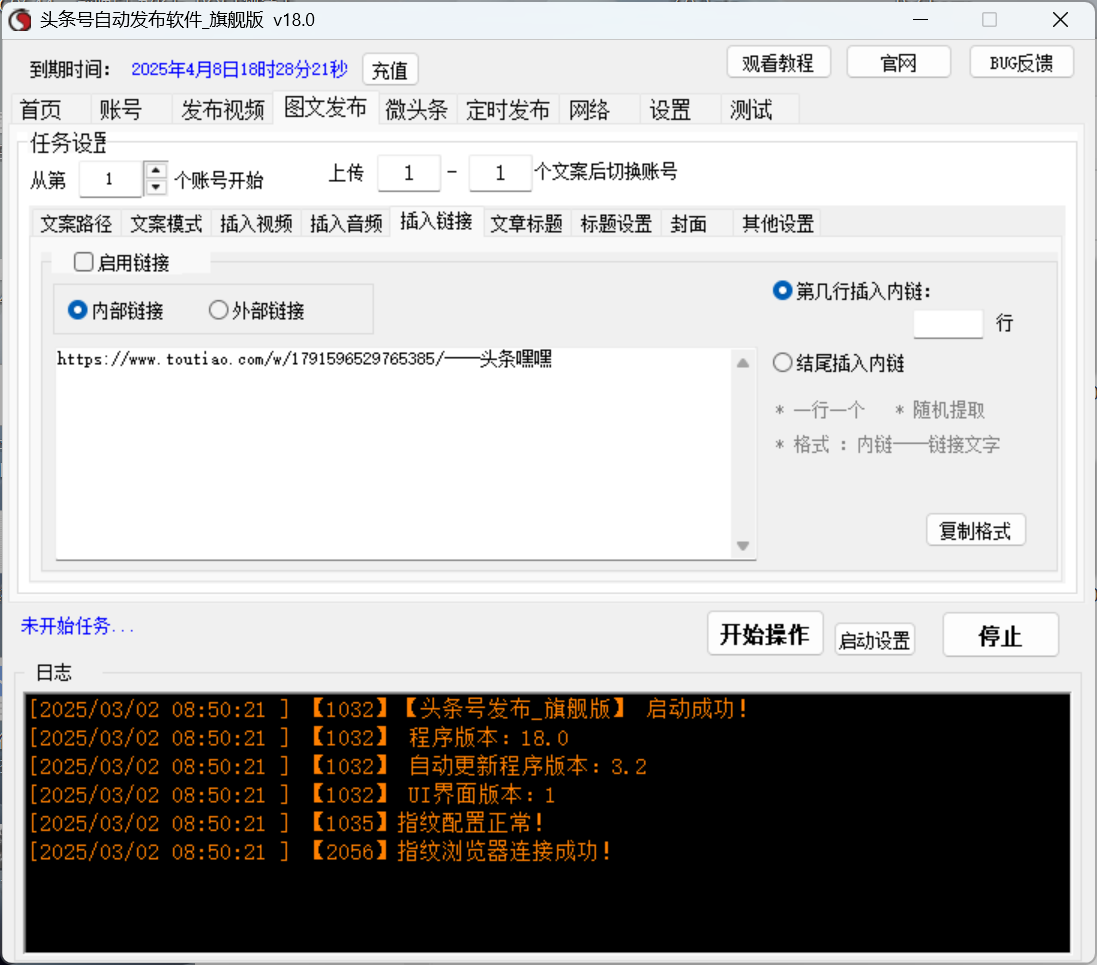Open the 发布视频 tab
The image size is (1097, 965).
click(222, 110)
